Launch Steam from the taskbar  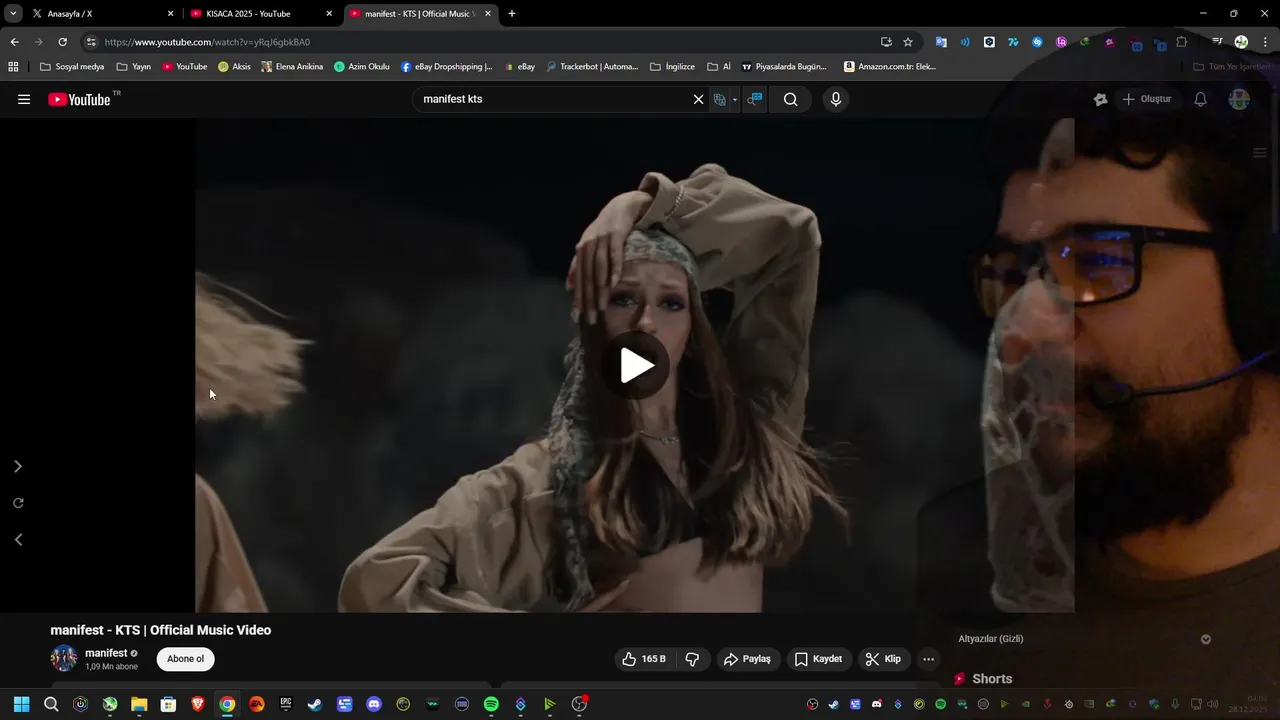click(315, 704)
